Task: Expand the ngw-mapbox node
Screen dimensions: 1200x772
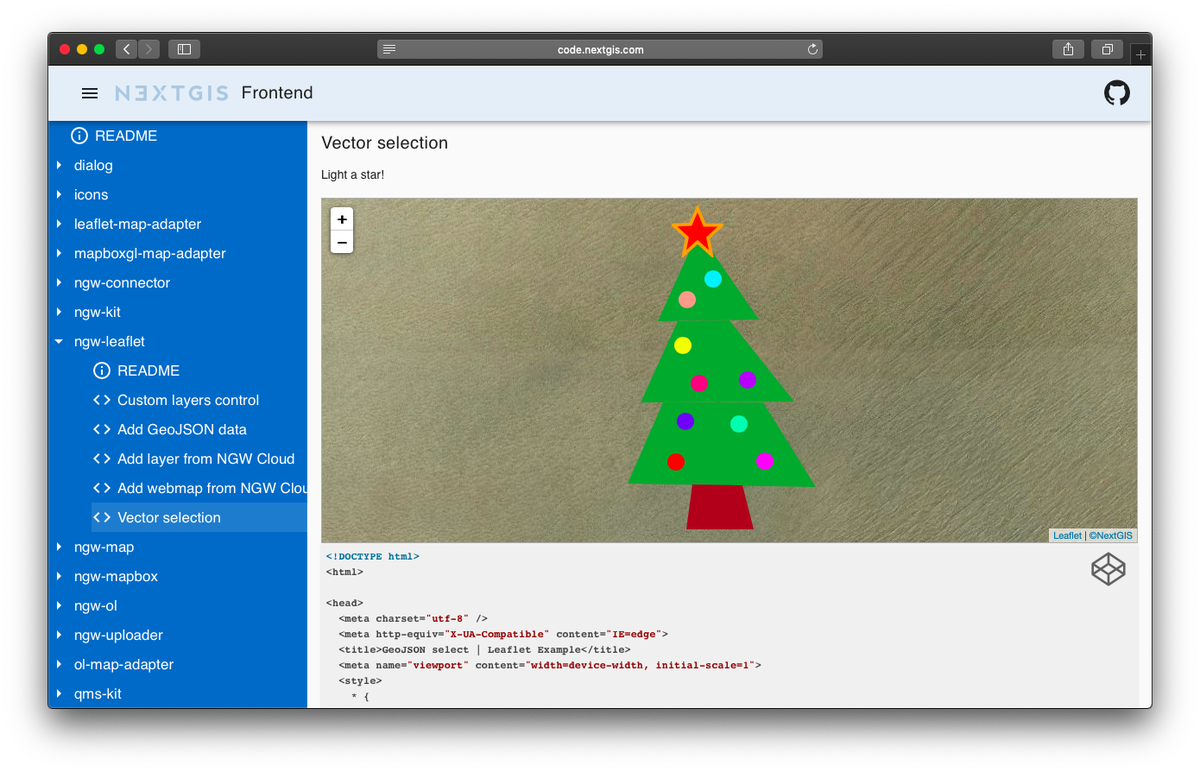Action: (59, 576)
